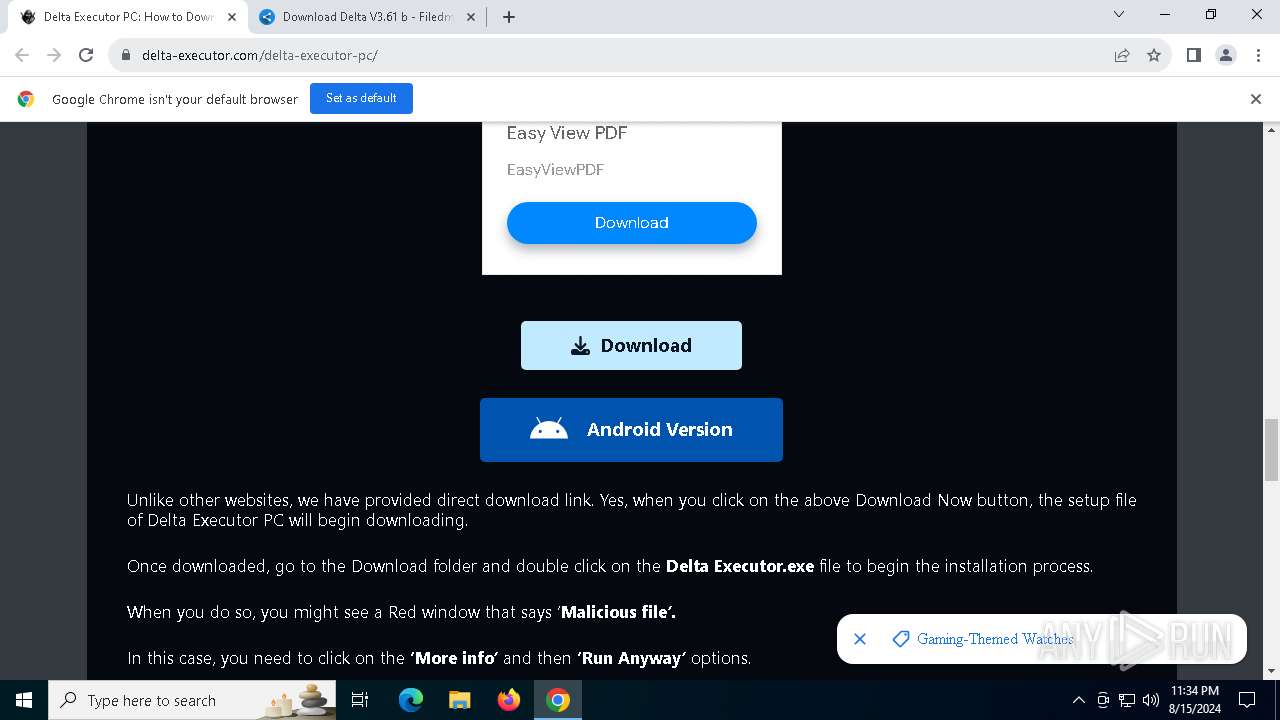This screenshot has height=720, width=1280.
Task: Share this page from address bar
Action: click(x=1122, y=55)
